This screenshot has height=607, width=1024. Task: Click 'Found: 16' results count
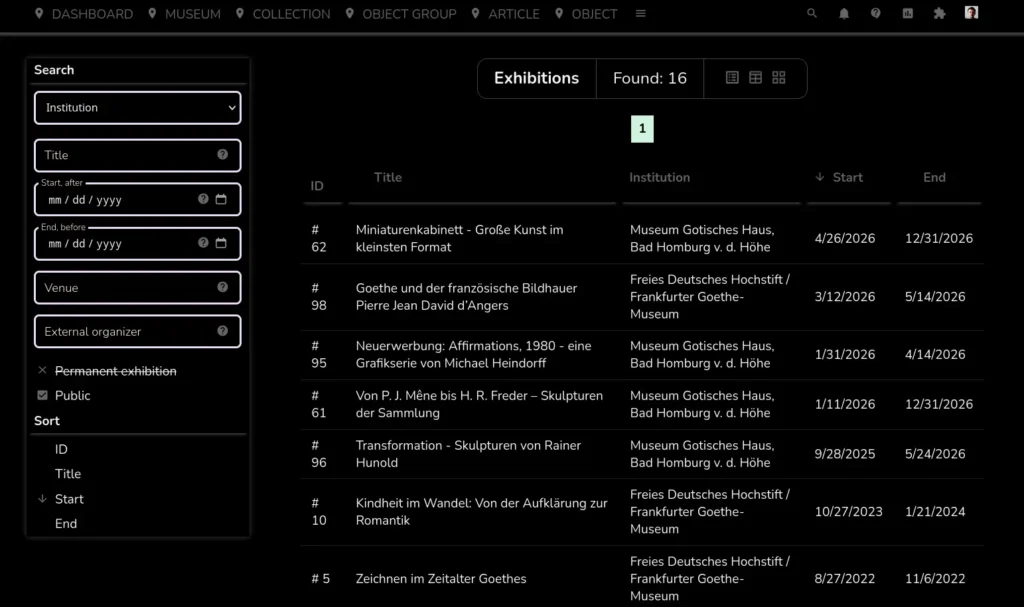click(650, 78)
